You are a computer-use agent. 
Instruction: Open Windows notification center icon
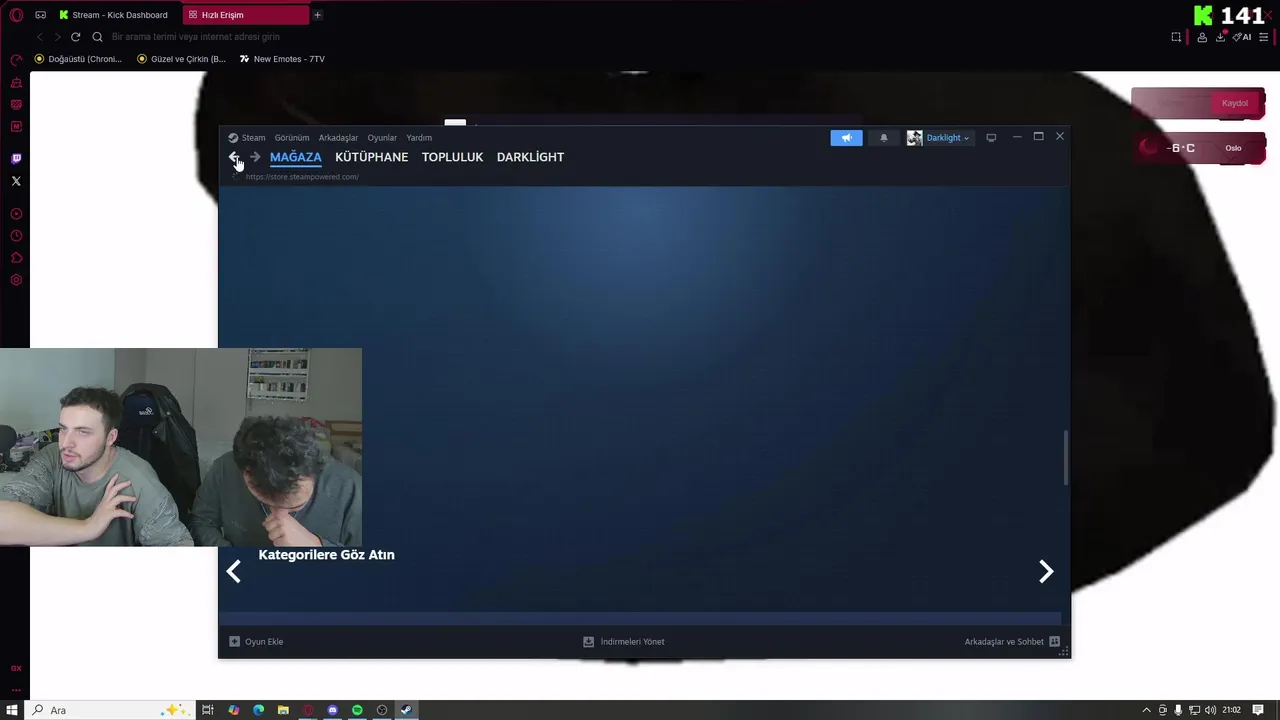(1258, 710)
